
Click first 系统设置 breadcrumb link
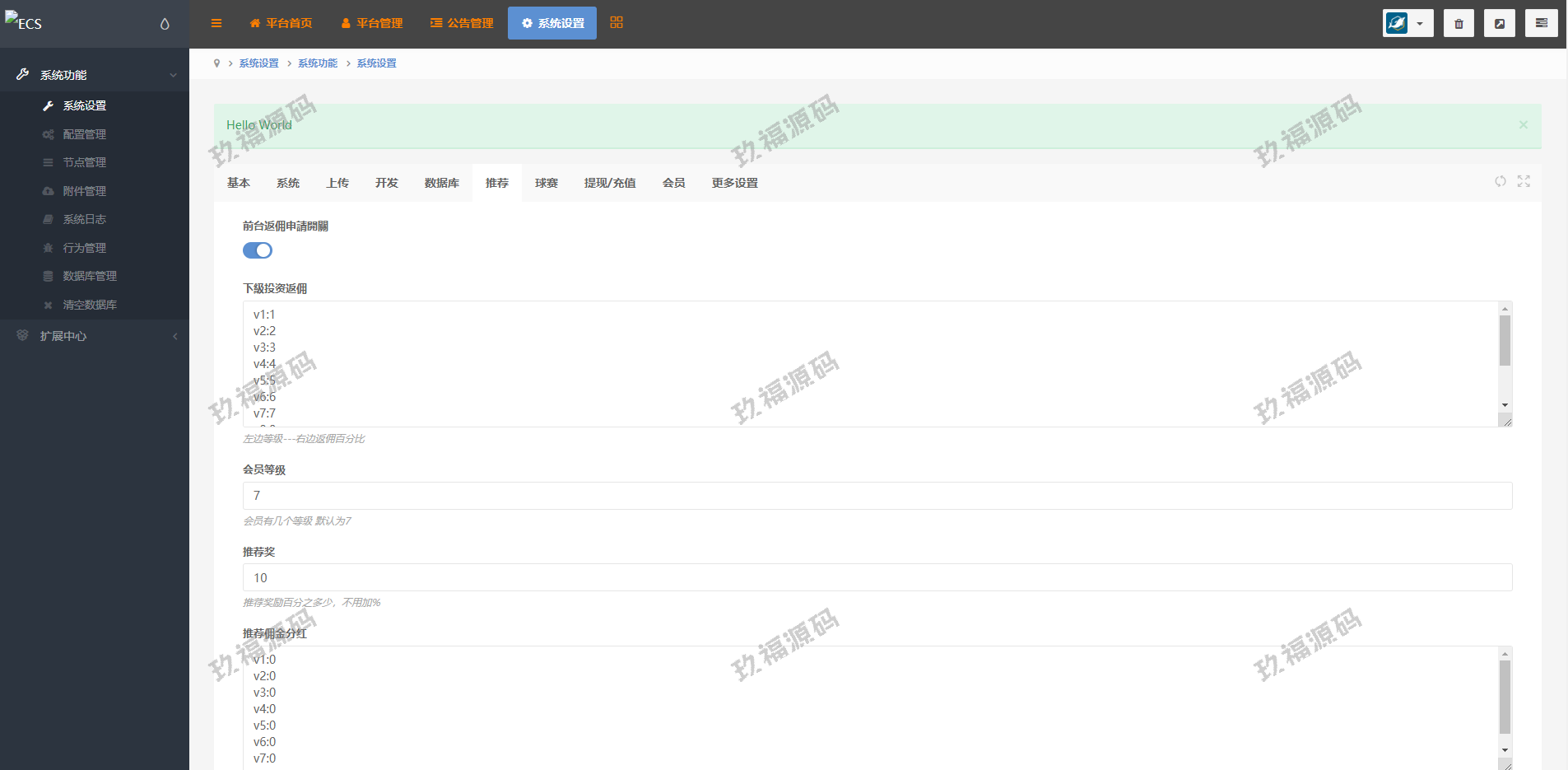(x=259, y=63)
